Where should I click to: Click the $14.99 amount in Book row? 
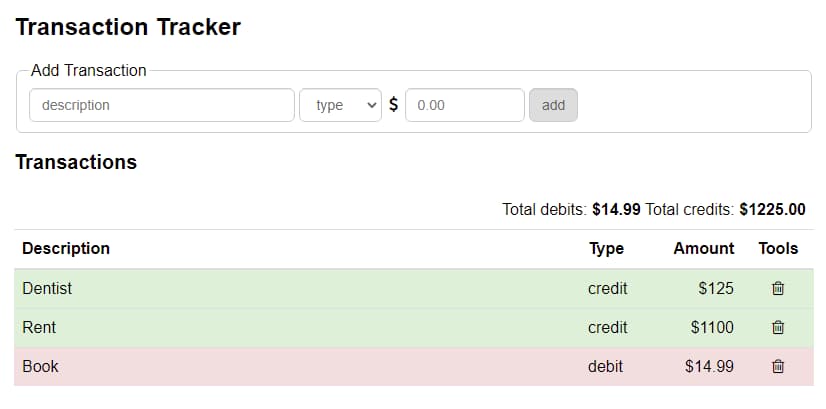(x=709, y=367)
